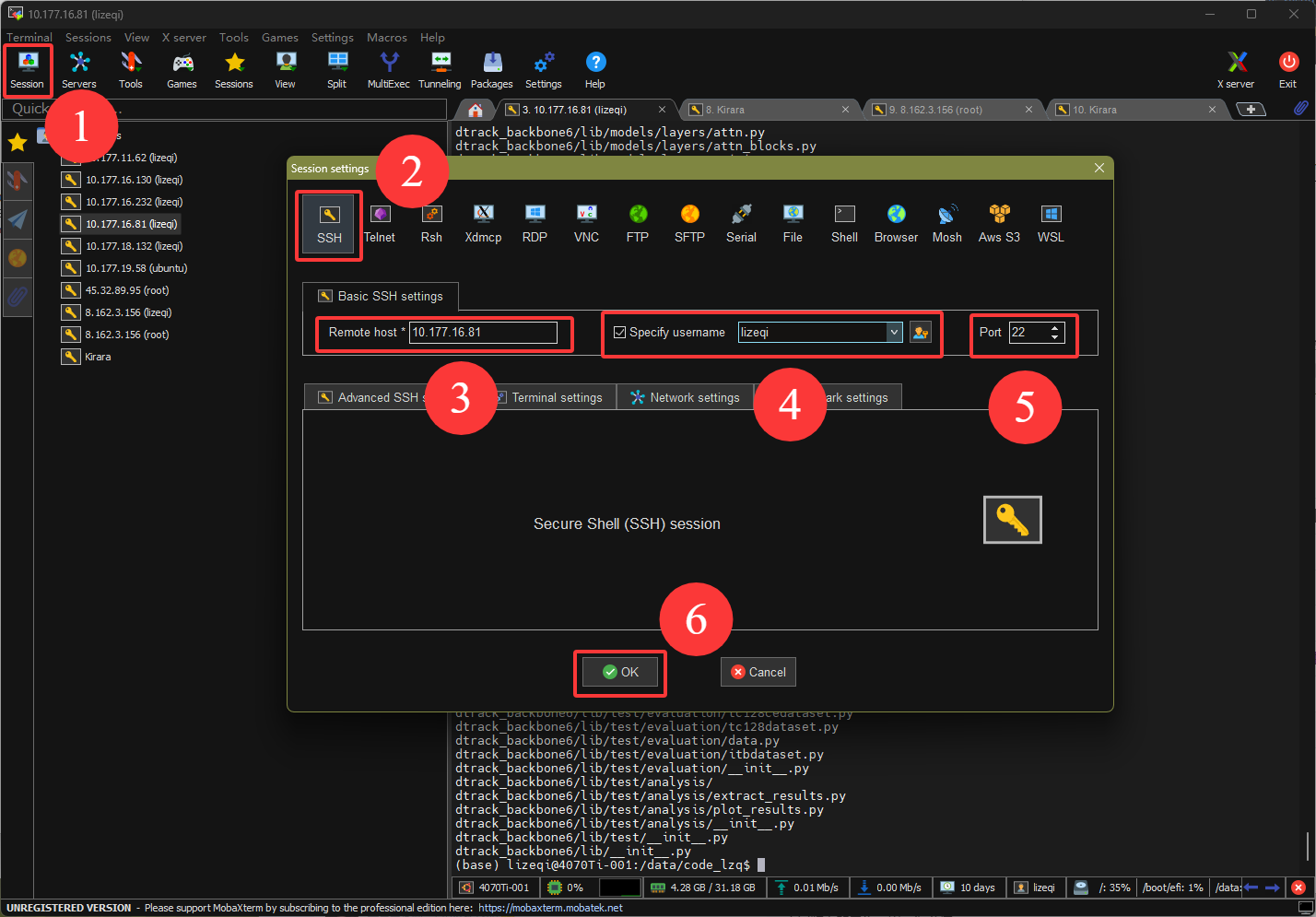Select the RDP session type
This screenshot has width=1316, height=917.
pos(535,224)
